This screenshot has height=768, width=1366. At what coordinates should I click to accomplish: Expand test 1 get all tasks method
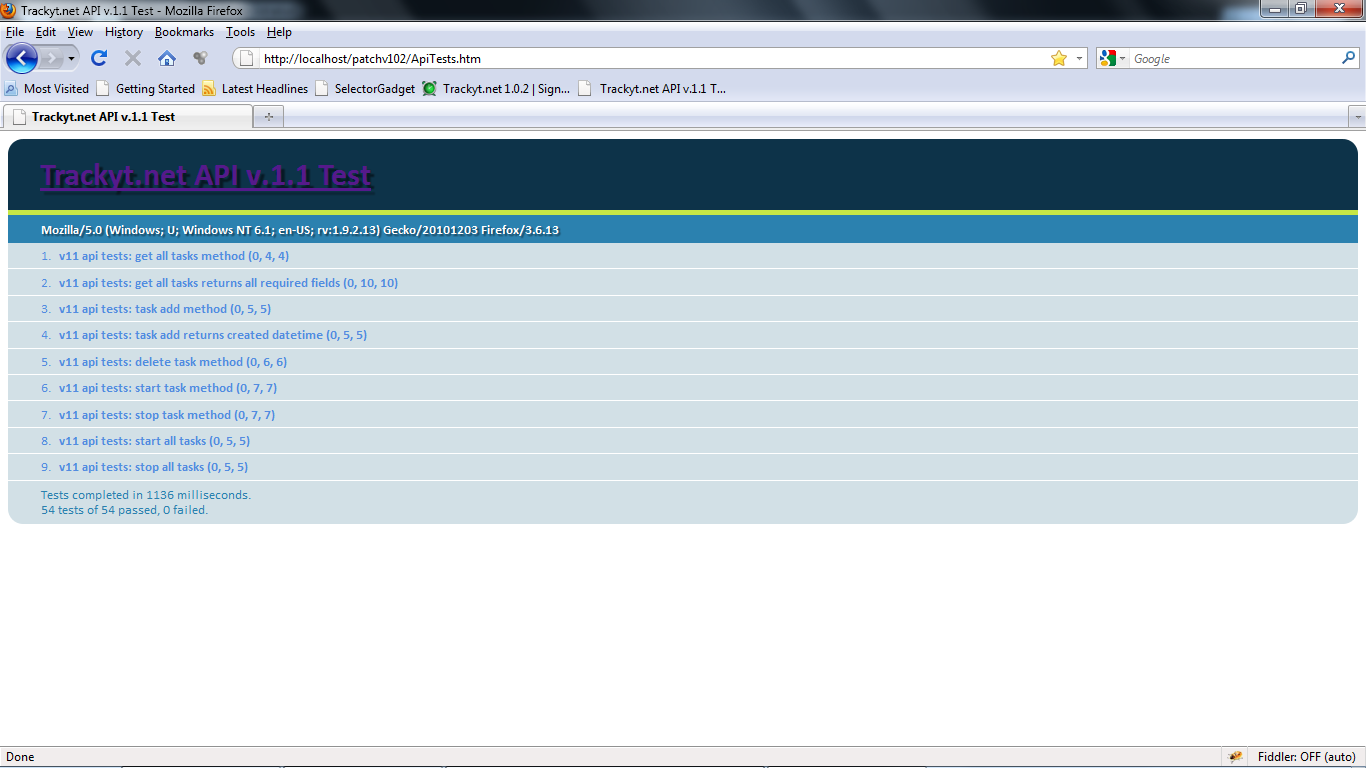coord(174,256)
